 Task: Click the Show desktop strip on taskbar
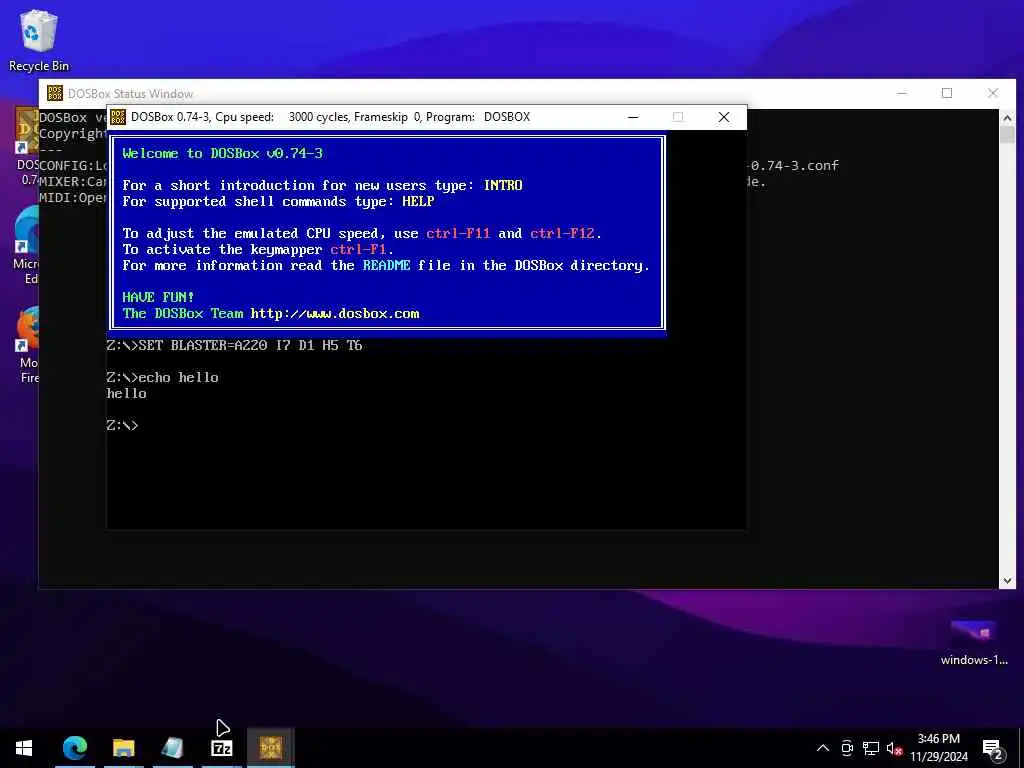(1021, 748)
